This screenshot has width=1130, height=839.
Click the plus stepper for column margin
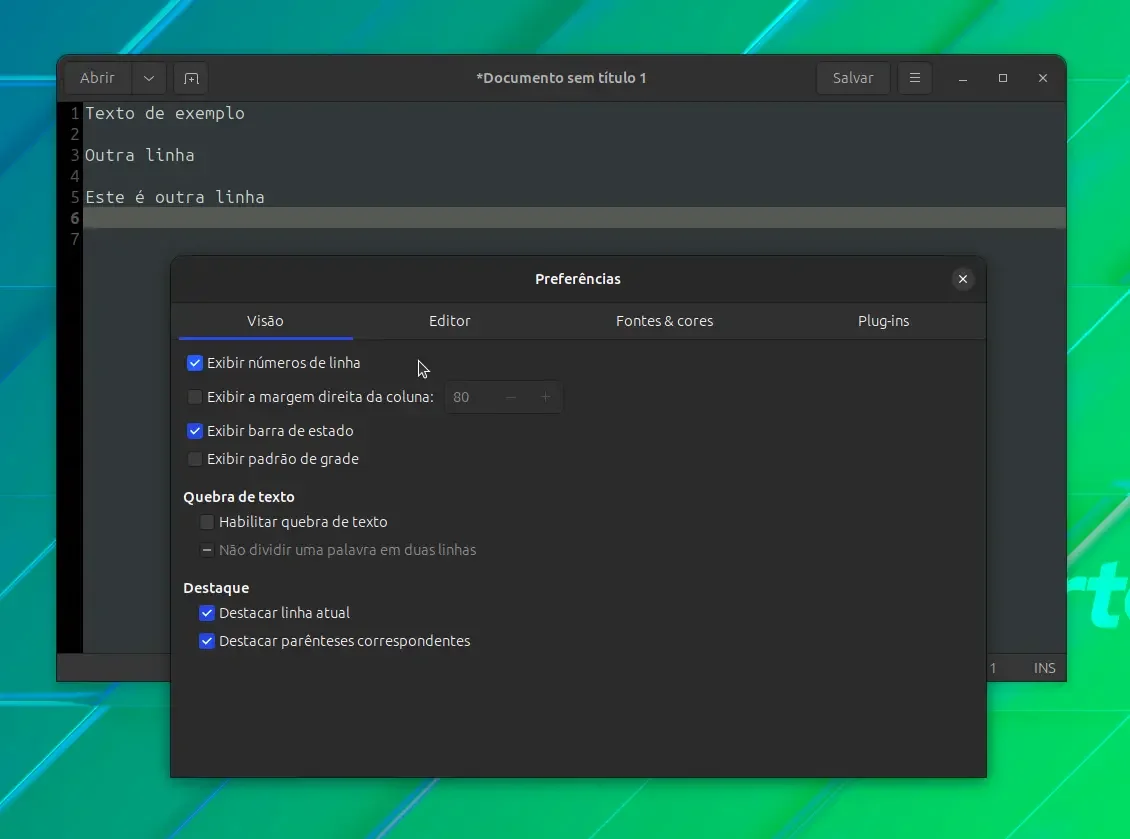tap(546, 397)
